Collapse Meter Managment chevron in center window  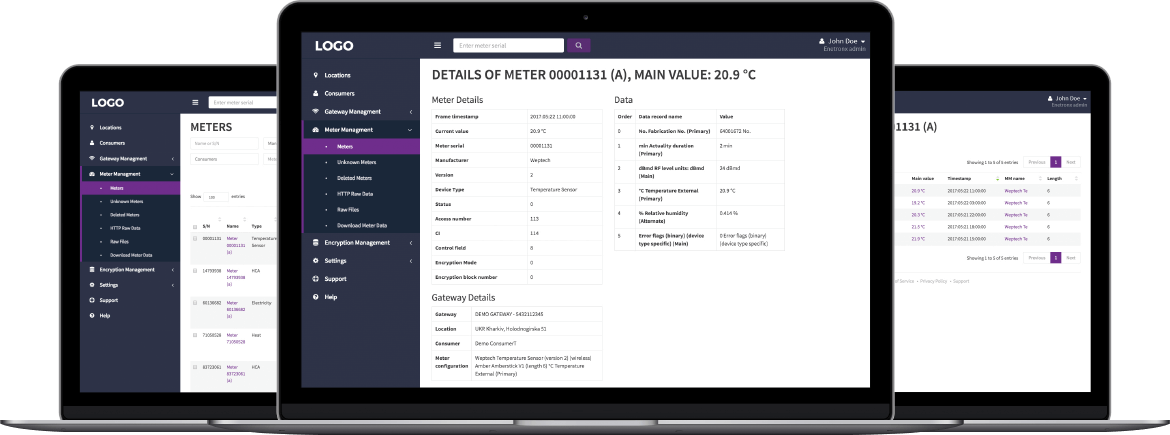(x=411, y=130)
